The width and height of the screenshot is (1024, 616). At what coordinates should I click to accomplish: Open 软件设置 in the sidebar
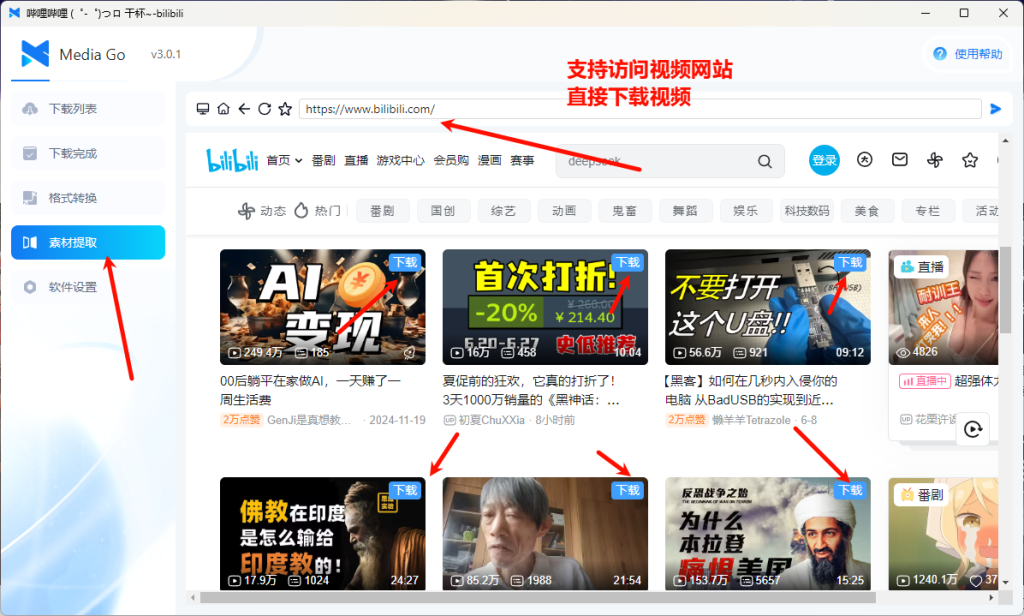[88, 287]
